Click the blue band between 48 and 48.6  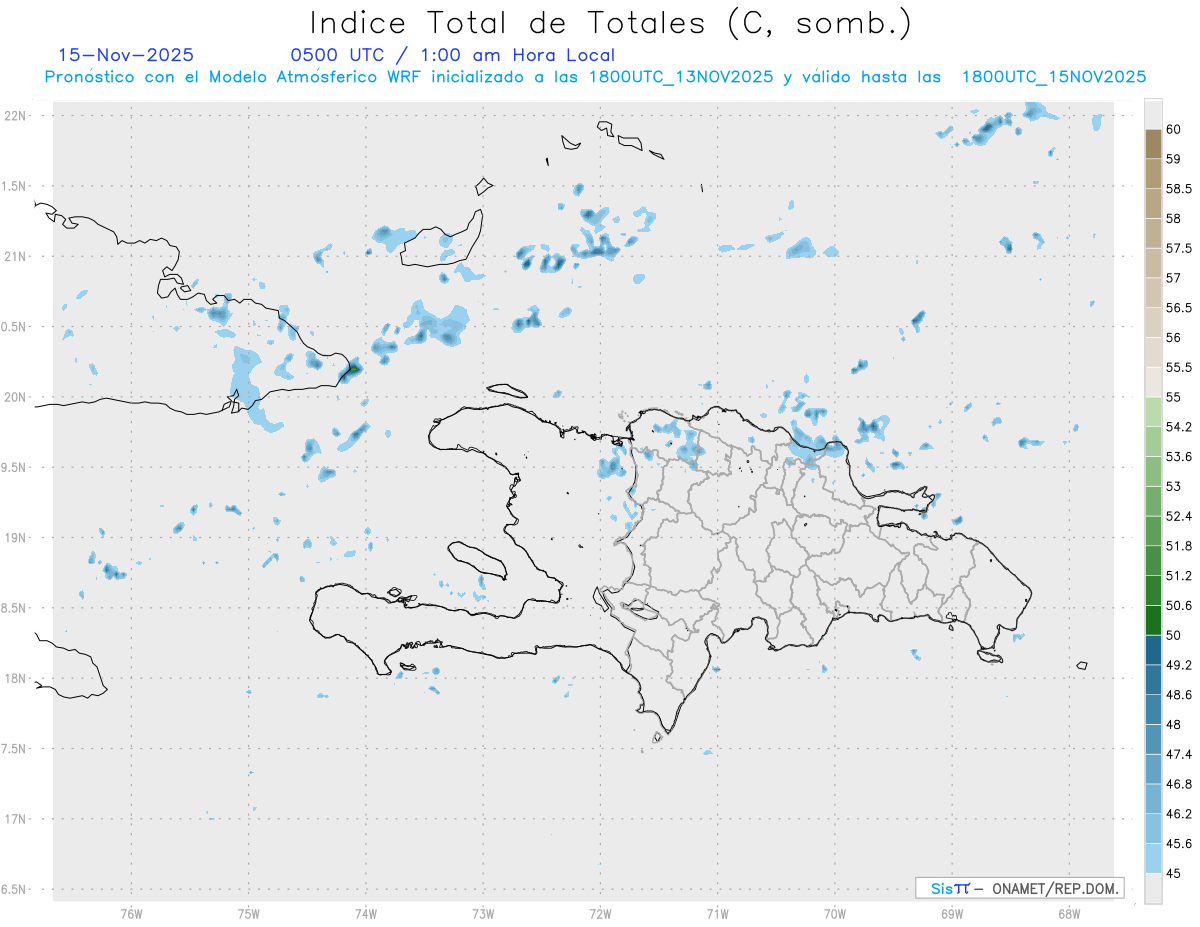click(1153, 709)
